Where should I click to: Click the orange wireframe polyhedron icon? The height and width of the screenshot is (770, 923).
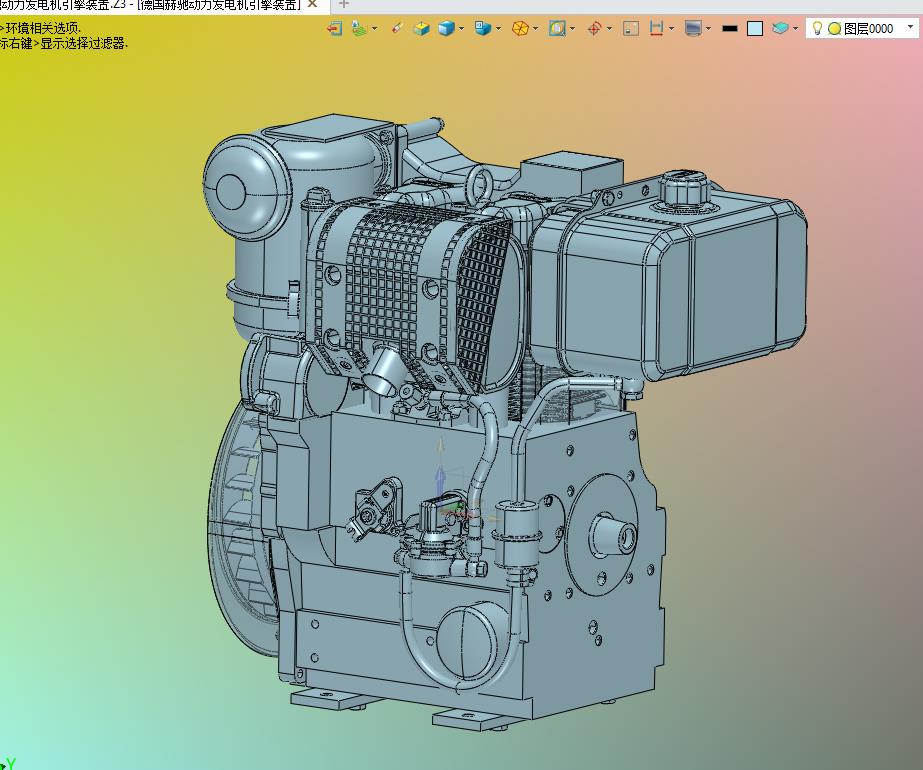point(520,29)
